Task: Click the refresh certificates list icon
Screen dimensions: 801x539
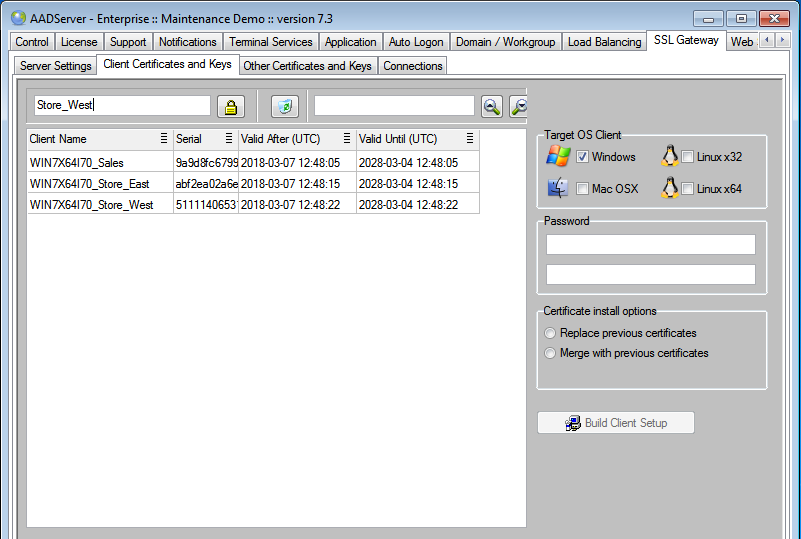Action: pyautogui.click(x=285, y=107)
